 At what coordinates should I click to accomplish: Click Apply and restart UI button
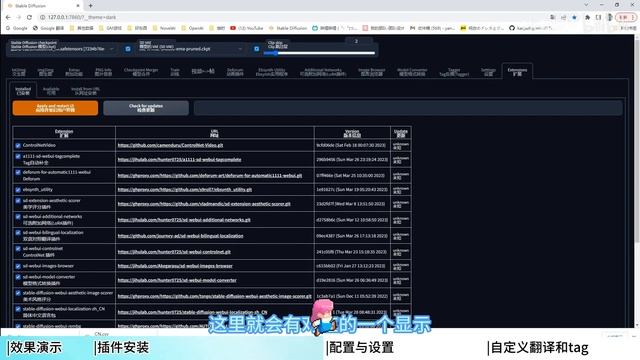tap(55, 108)
